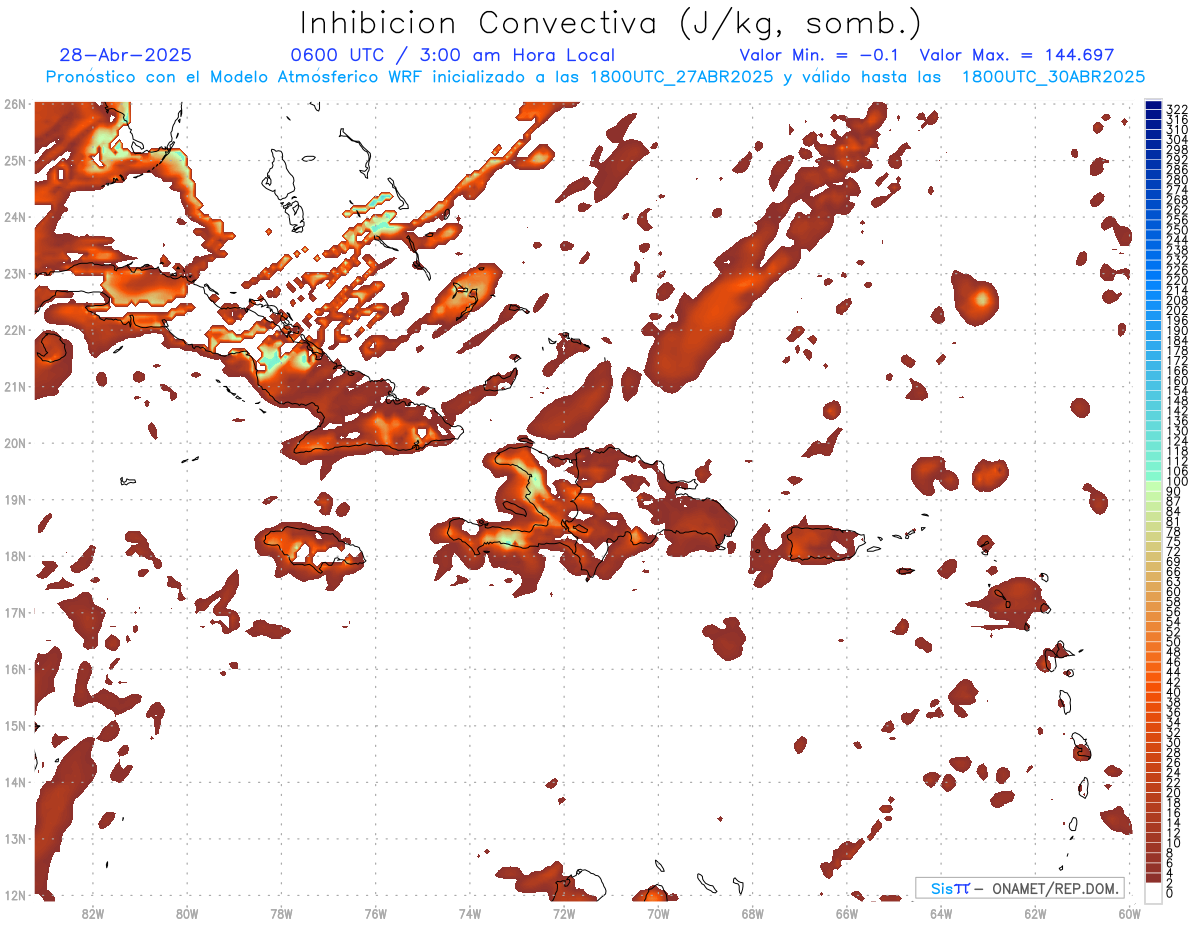Click the '13N' latitude label
The width and height of the screenshot is (1200, 927).
14,838
